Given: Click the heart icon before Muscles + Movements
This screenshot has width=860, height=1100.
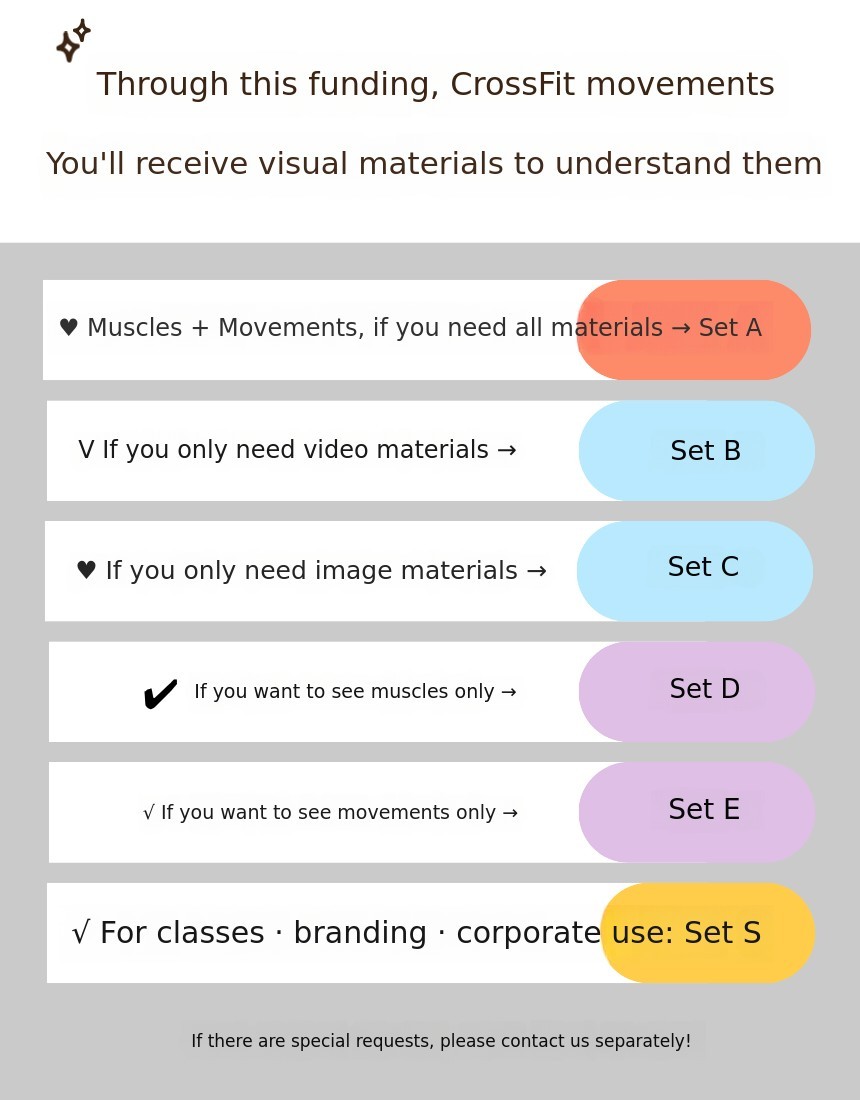Looking at the screenshot, I should (x=68, y=328).
